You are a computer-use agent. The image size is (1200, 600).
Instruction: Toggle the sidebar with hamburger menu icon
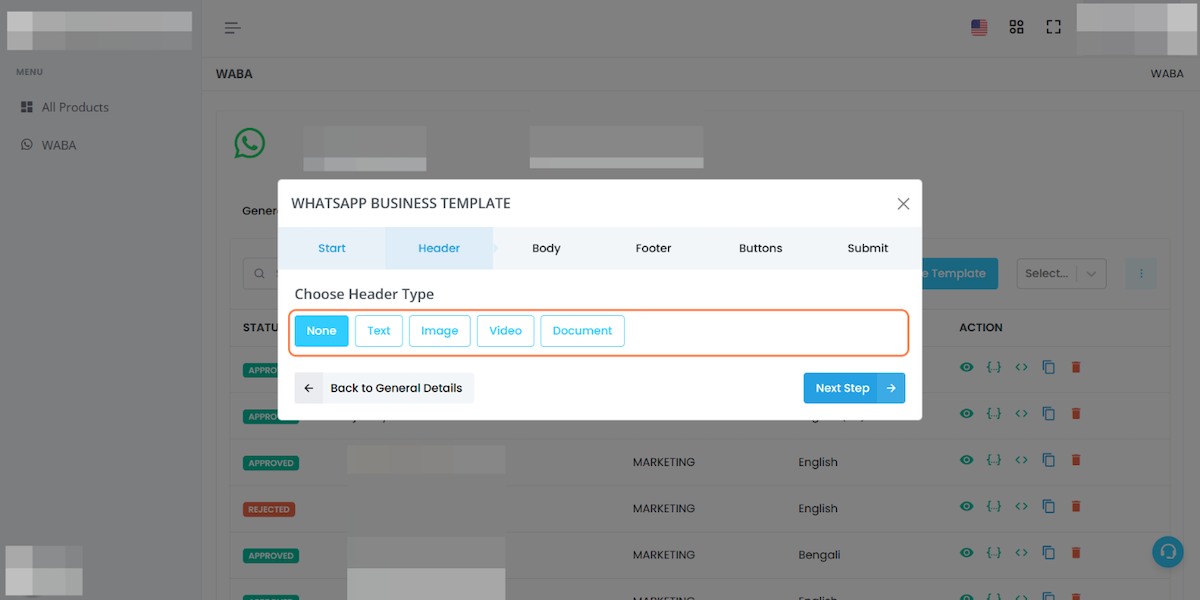pos(233,28)
